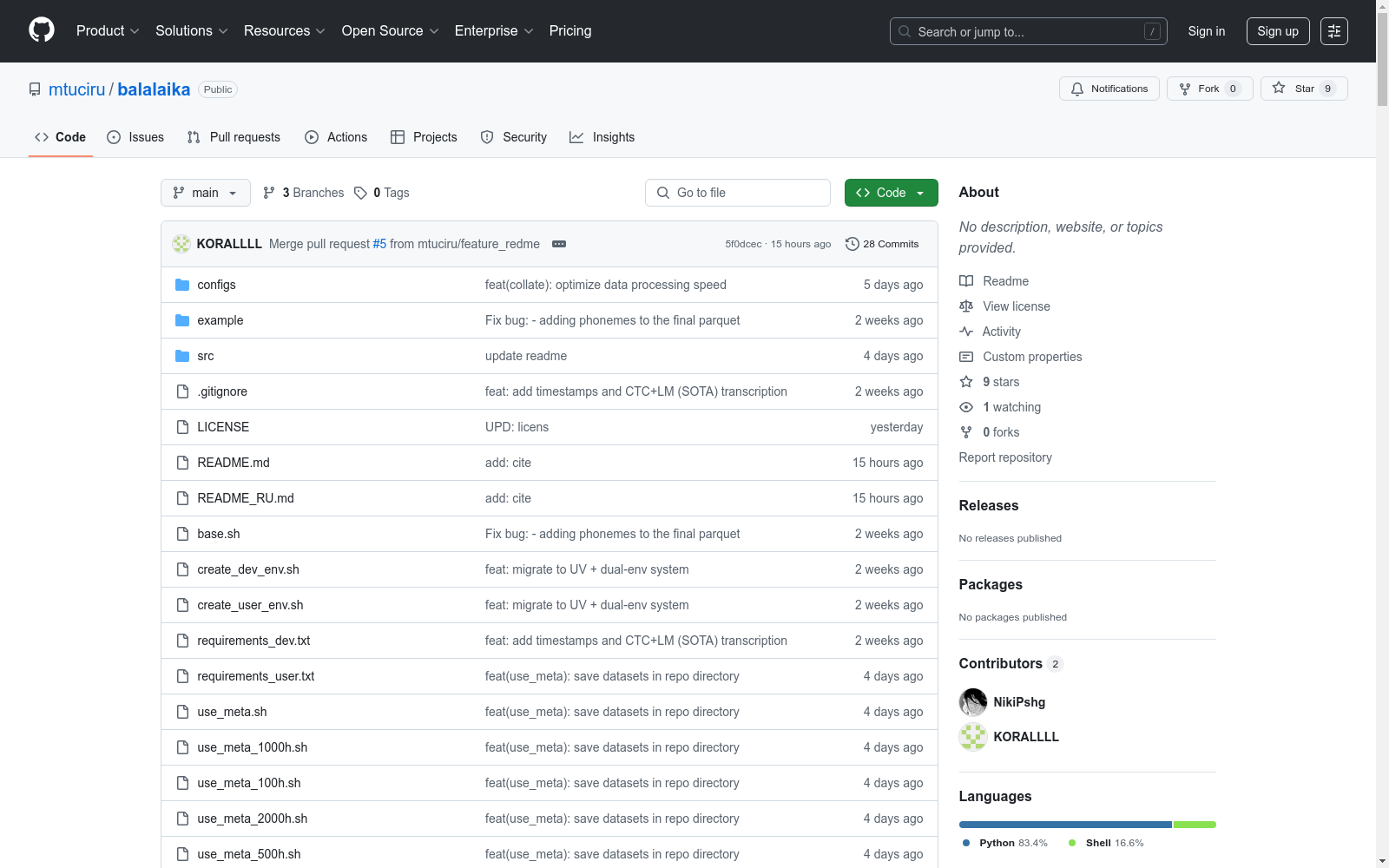This screenshot has height=868, width=1389.
Task: Open the GitHub homepage logo
Action: click(42, 30)
